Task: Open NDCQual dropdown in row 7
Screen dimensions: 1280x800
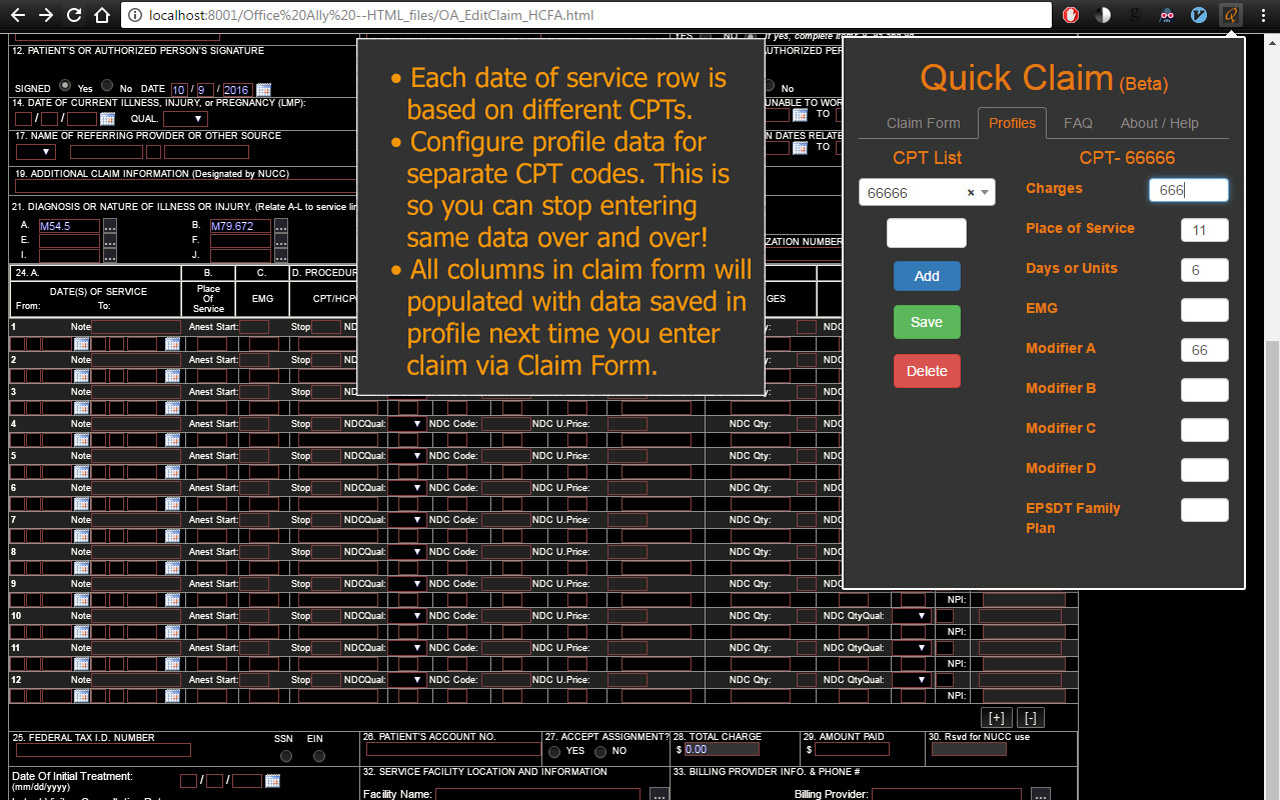Action: point(407,520)
